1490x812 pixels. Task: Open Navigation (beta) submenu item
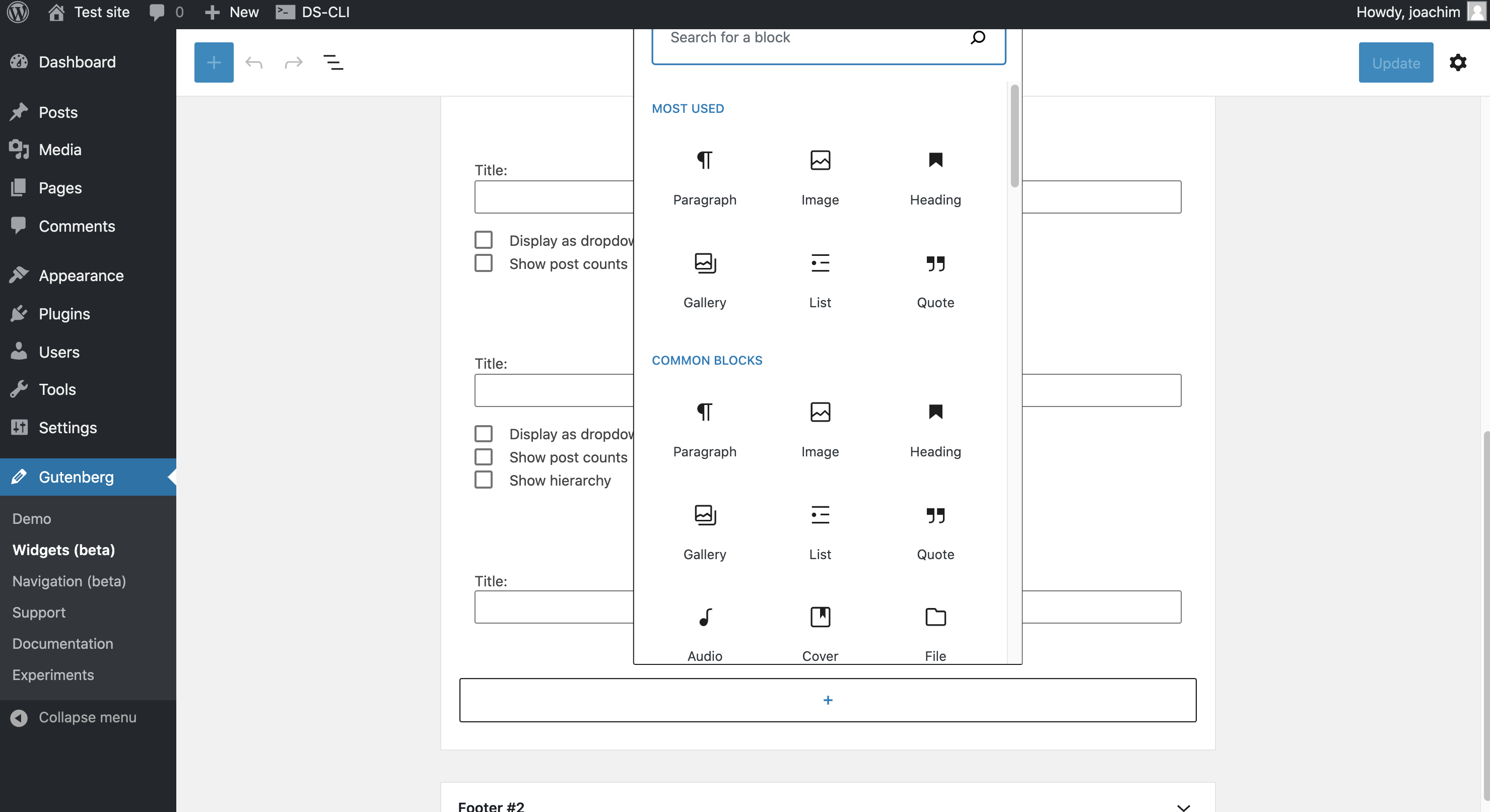point(69,581)
